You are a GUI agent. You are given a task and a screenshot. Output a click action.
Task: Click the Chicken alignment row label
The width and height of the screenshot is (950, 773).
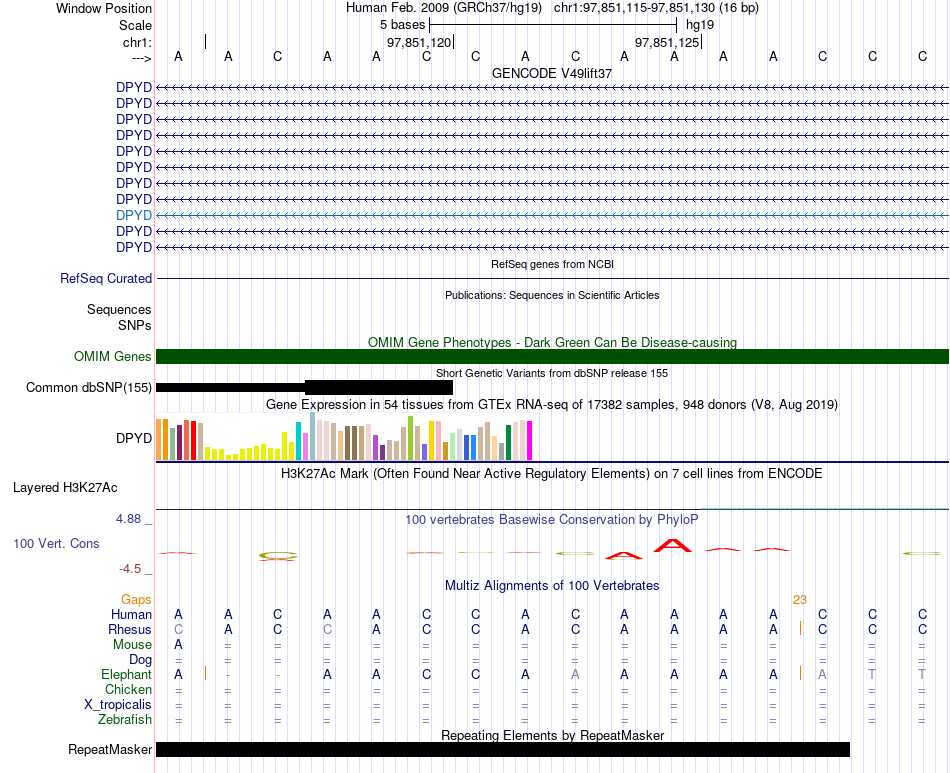pyautogui.click(x=128, y=689)
